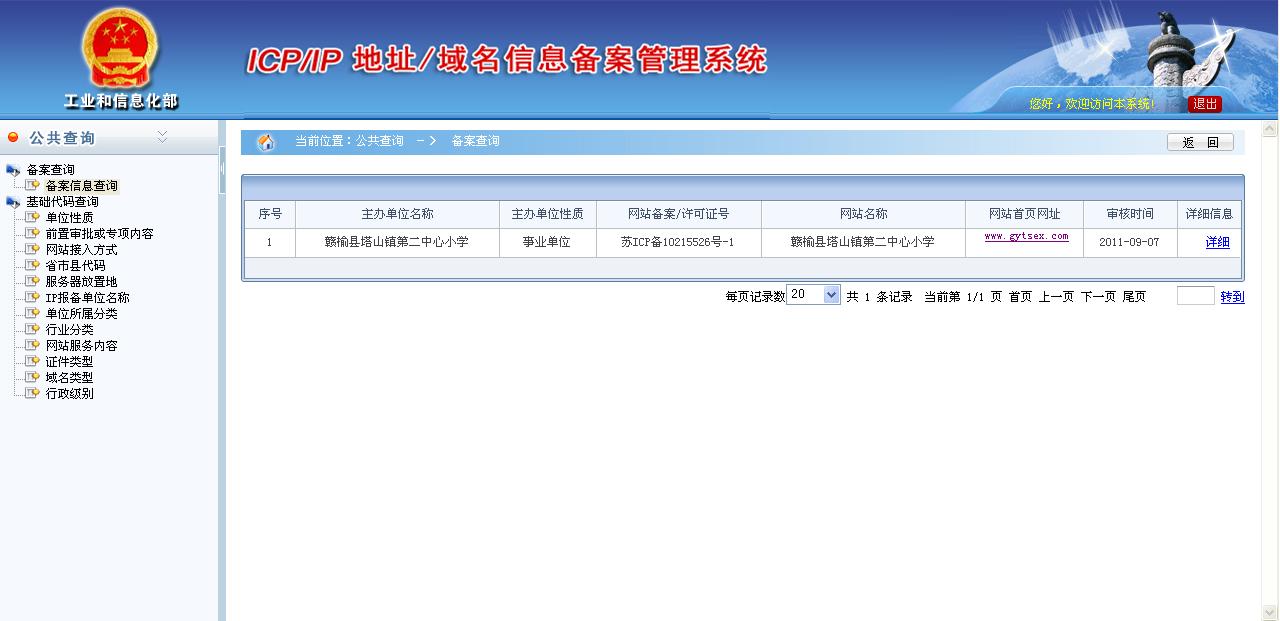Click the icon beside IP报备单位名称
Image resolution: width=1280 pixels, height=621 pixels.
click(33, 297)
